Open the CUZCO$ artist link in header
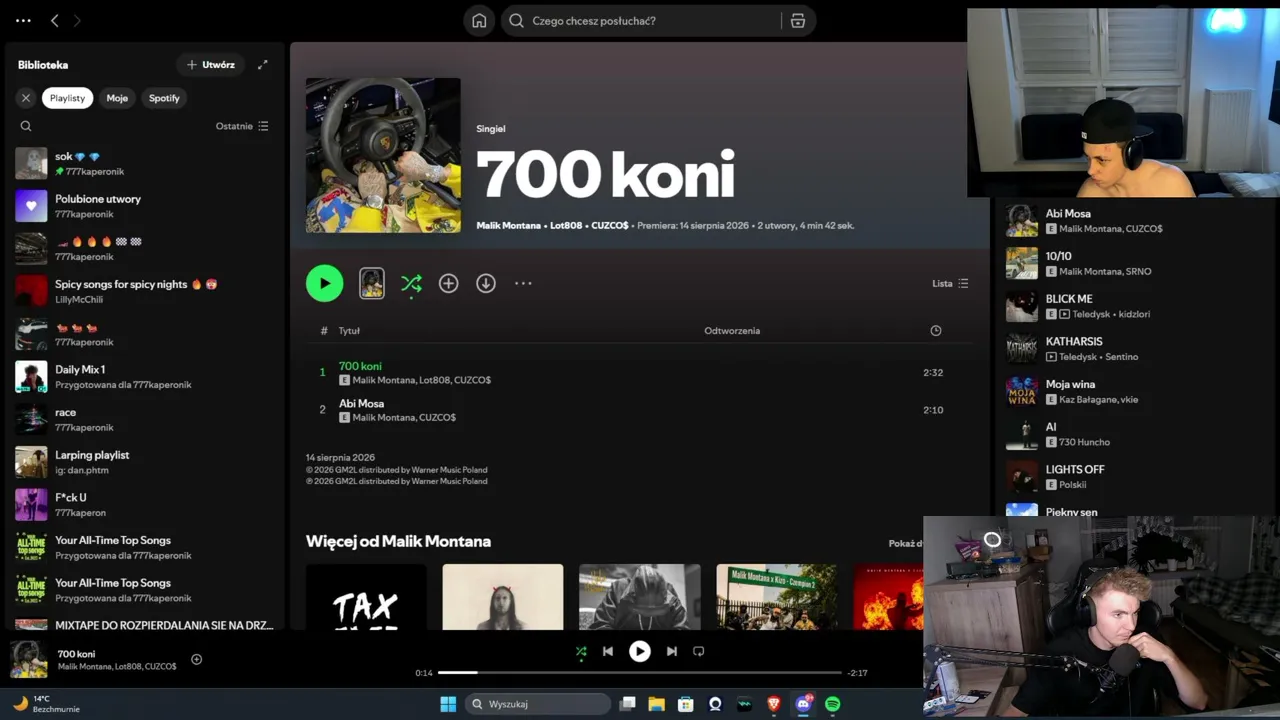 tap(610, 226)
